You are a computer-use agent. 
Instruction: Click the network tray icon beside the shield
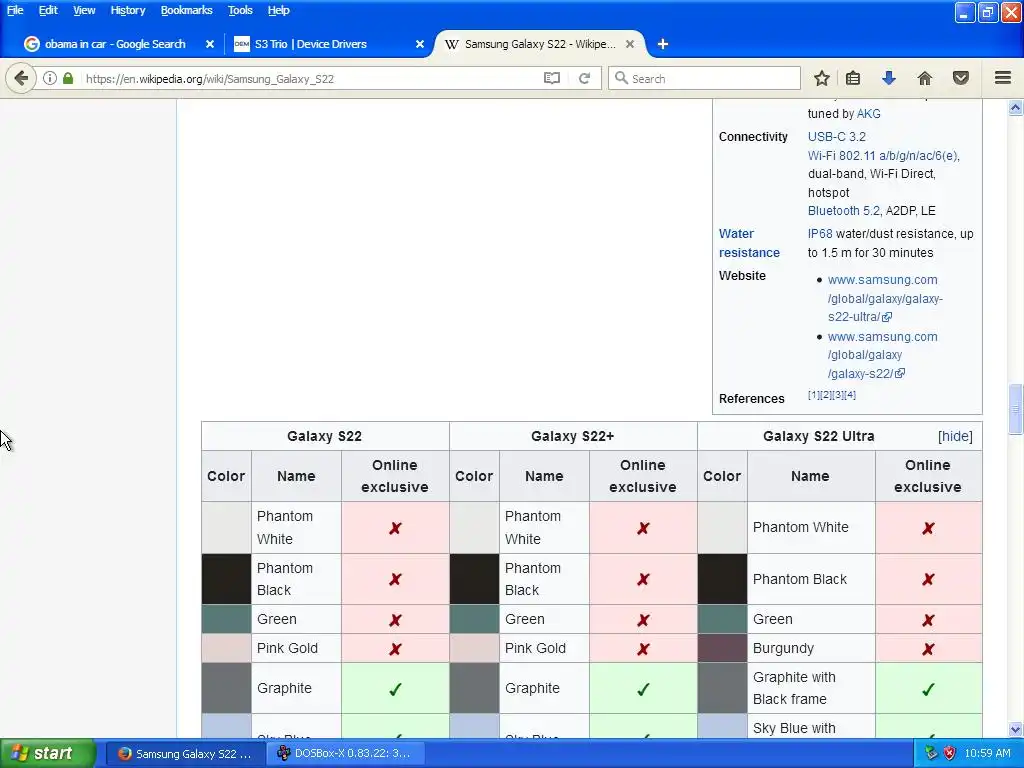[x=931, y=753]
